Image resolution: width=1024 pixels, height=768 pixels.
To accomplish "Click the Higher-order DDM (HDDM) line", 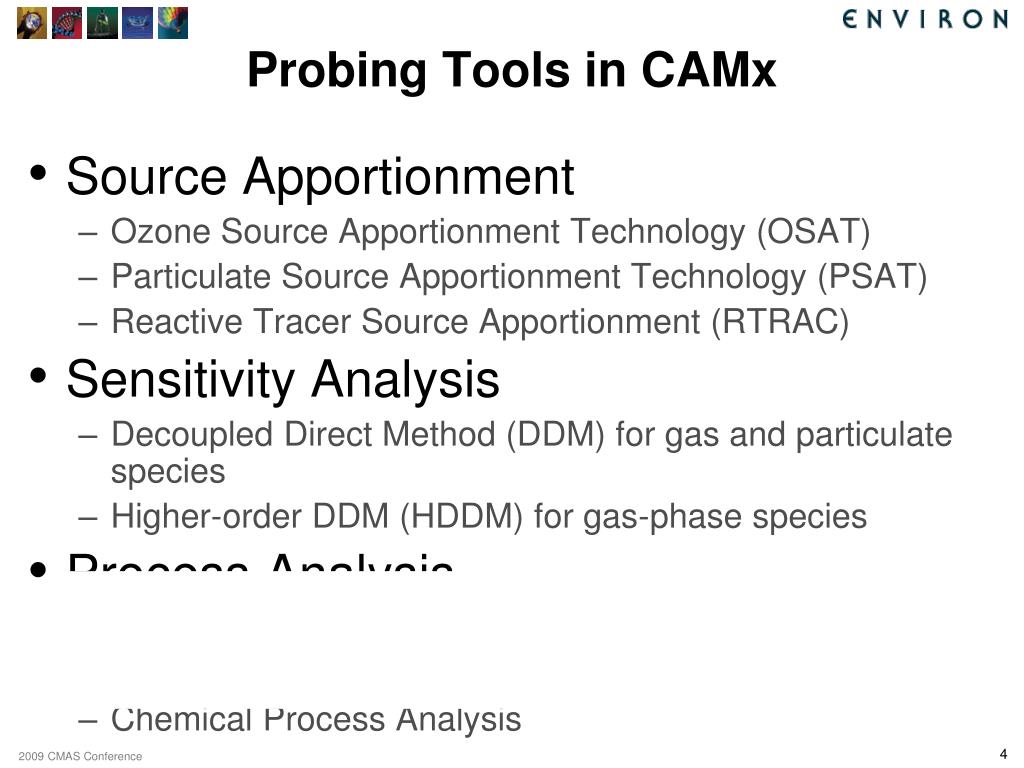I will (489, 517).
